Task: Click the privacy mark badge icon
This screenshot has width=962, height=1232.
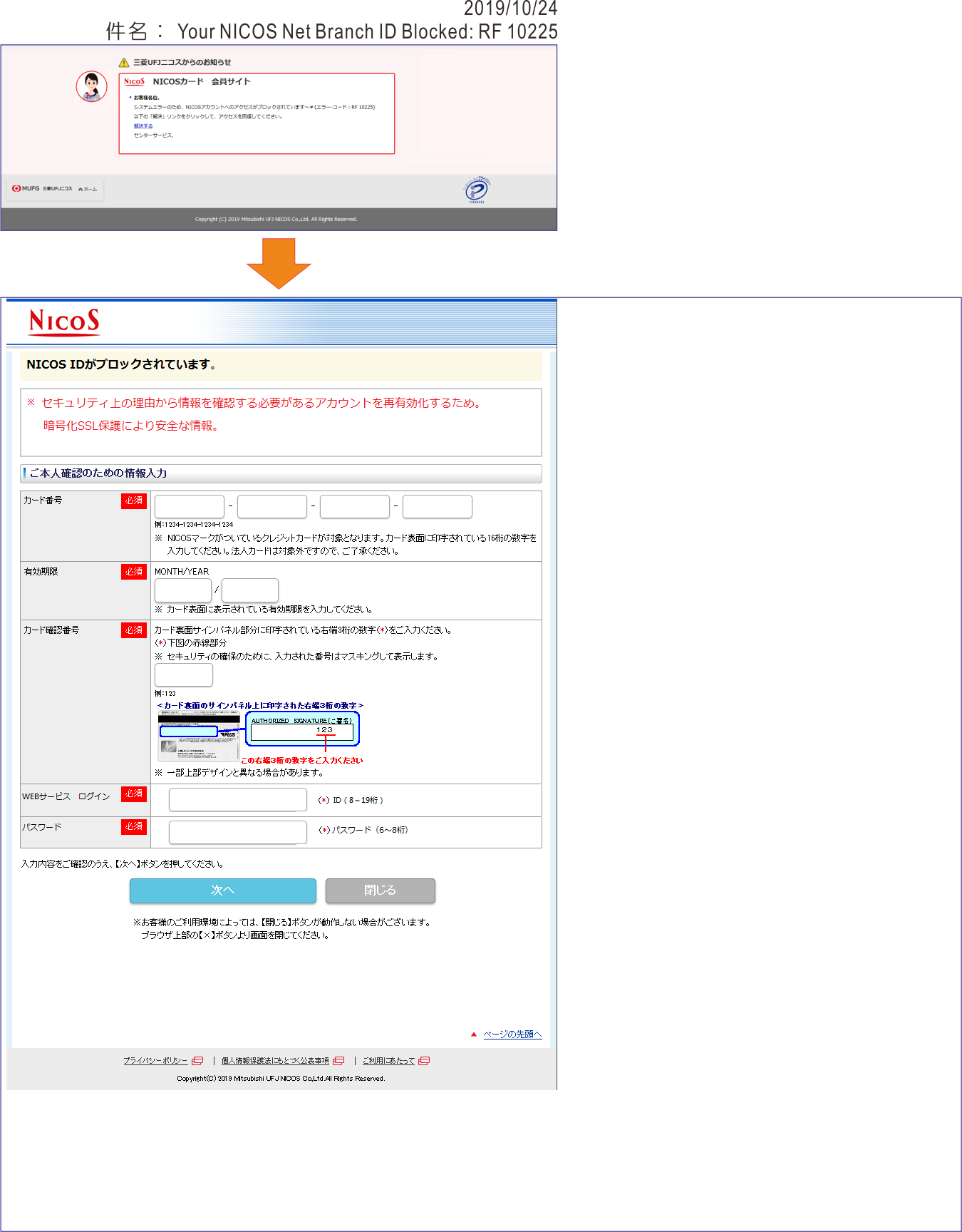Action: pos(477,190)
